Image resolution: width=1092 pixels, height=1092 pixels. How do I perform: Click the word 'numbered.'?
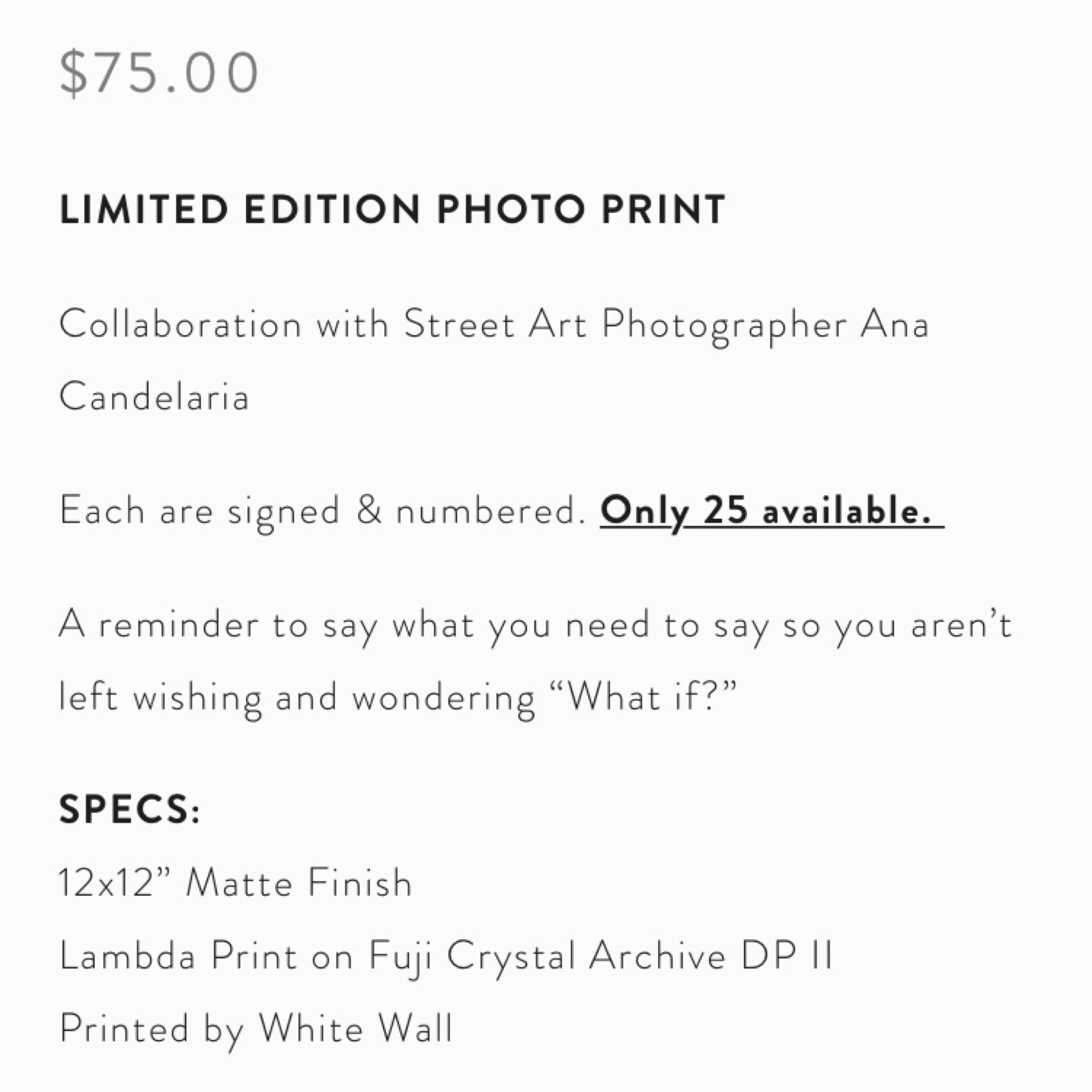(491, 511)
